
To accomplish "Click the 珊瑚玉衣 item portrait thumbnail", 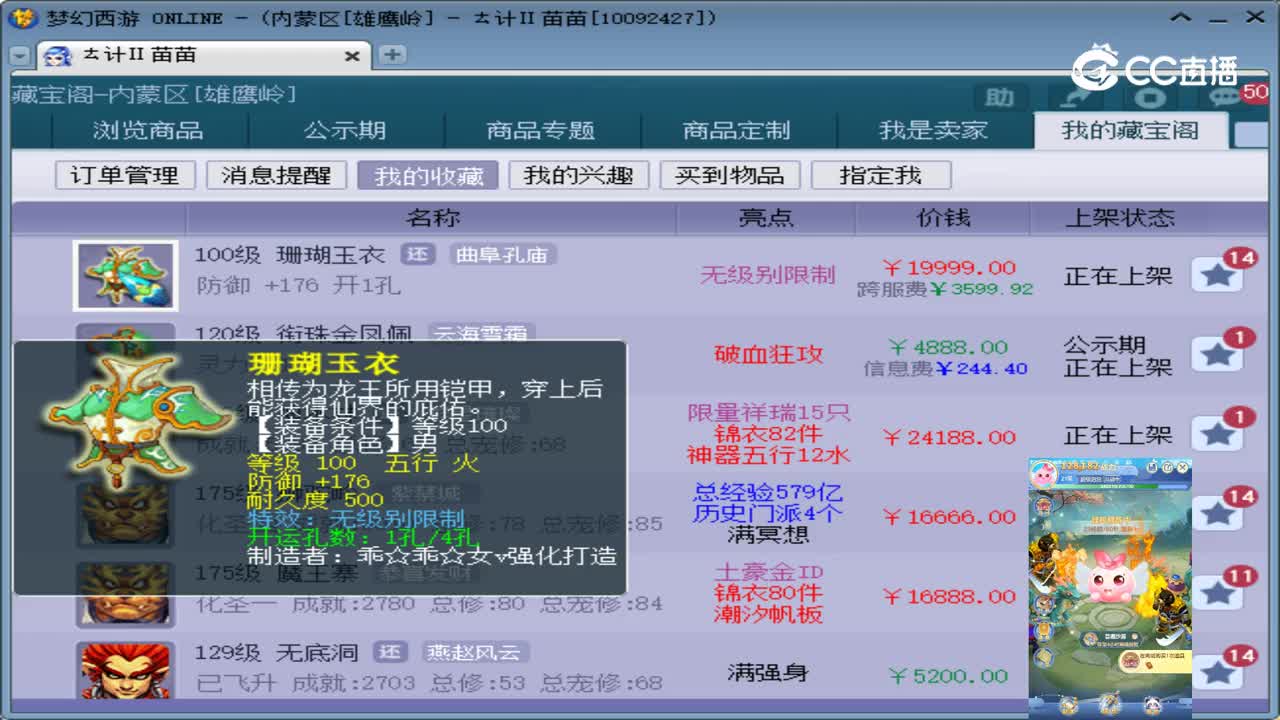I will (125, 275).
